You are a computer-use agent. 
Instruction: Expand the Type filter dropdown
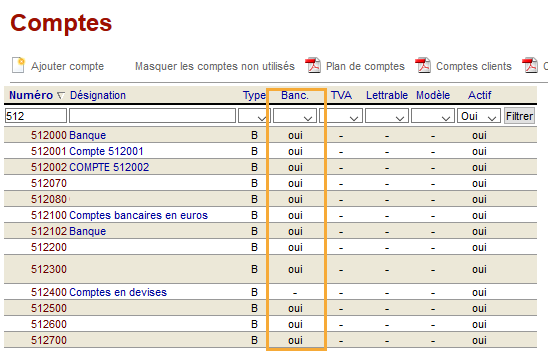click(x=254, y=116)
